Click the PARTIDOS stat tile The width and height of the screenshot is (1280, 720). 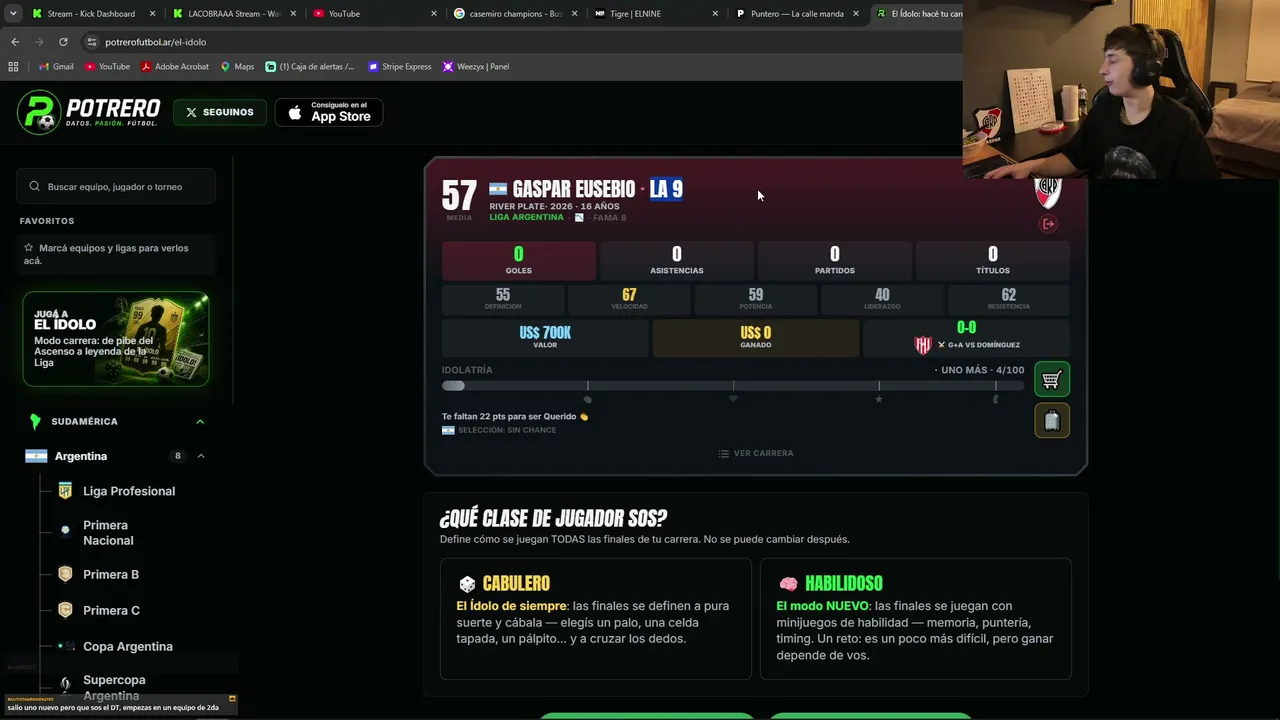[x=835, y=261]
